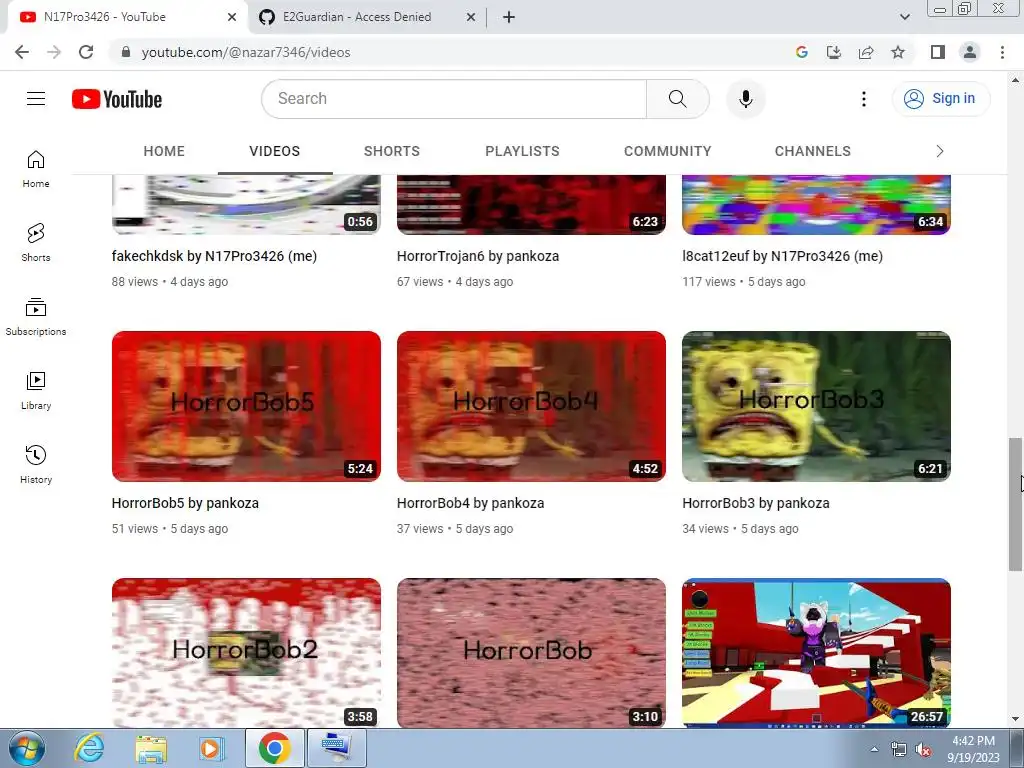Open the PLAYLISTS channel tab
1024x768 pixels.
click(522, 152)
